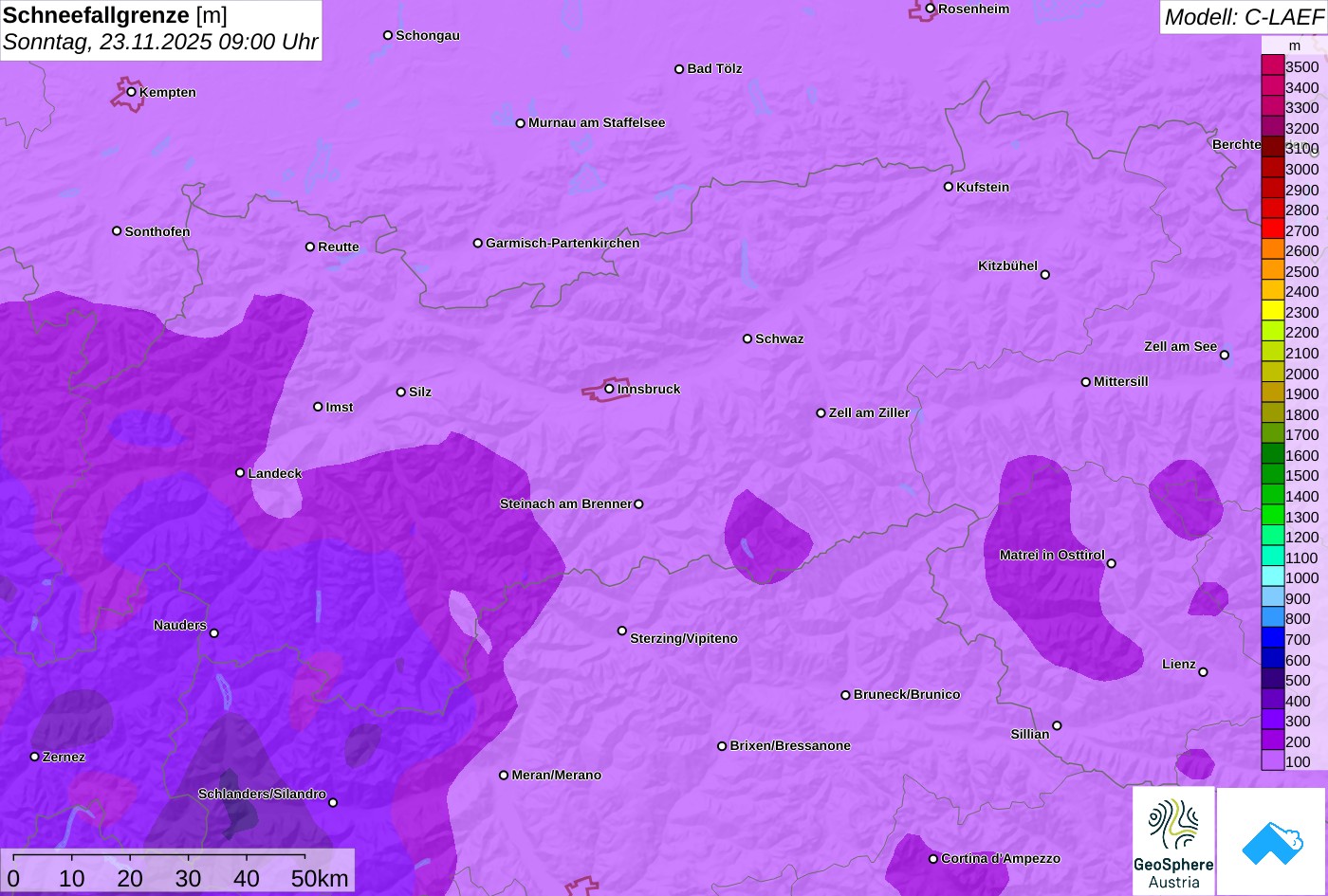Click the Kufstein map marker
This screenshot has height=896, width=1328.
coord(949,187)
